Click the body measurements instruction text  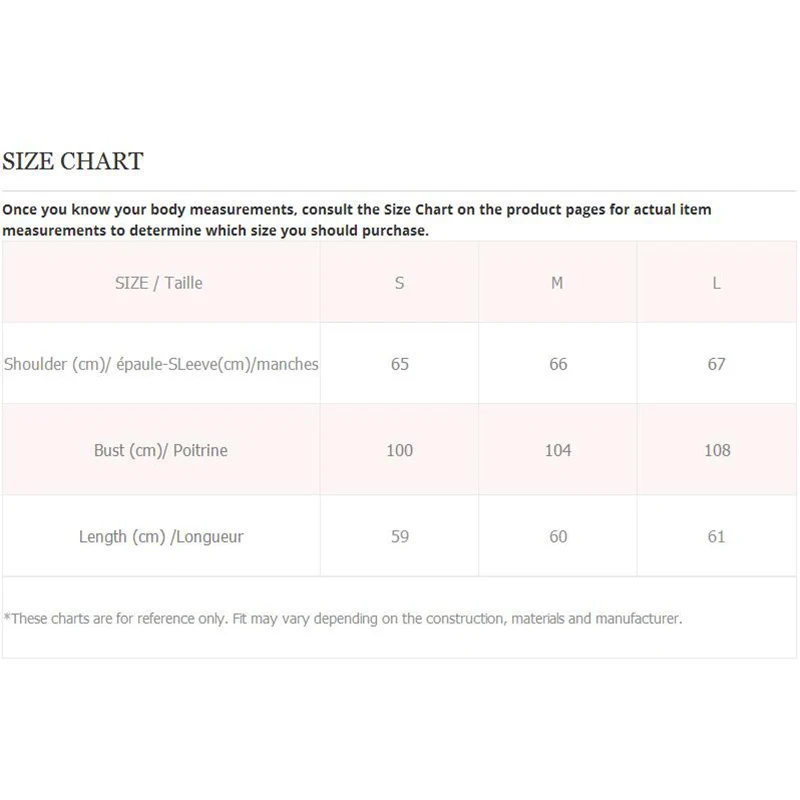click(x=357, y=220)
